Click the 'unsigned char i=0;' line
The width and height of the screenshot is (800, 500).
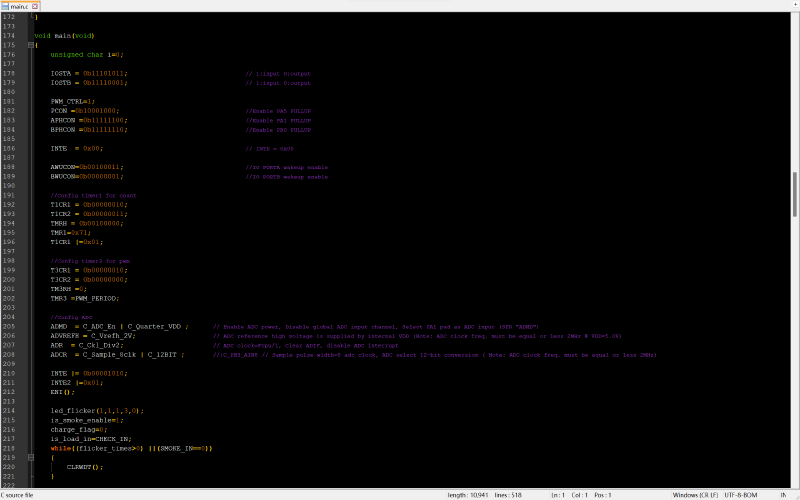click(x=87, y=55)
